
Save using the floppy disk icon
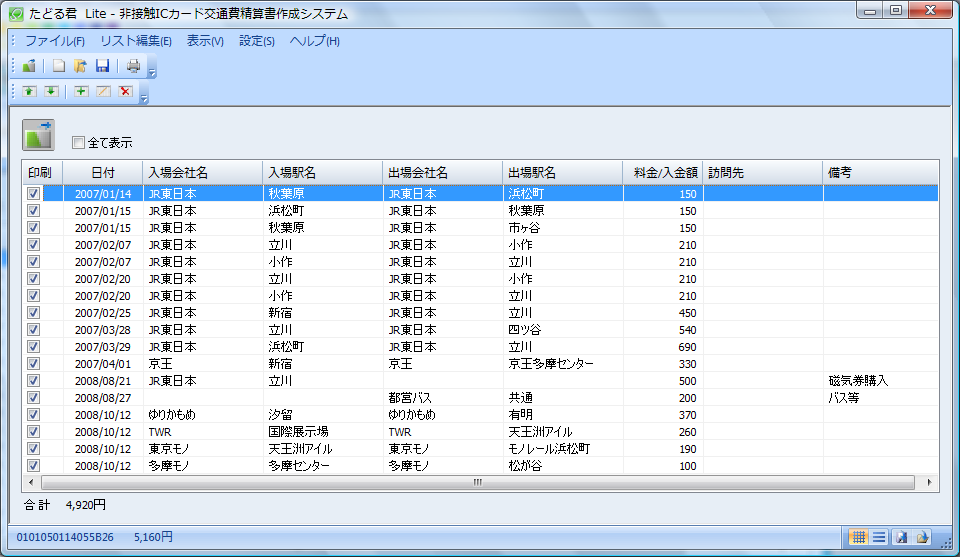pyautogui.click(x=102, y=66)
